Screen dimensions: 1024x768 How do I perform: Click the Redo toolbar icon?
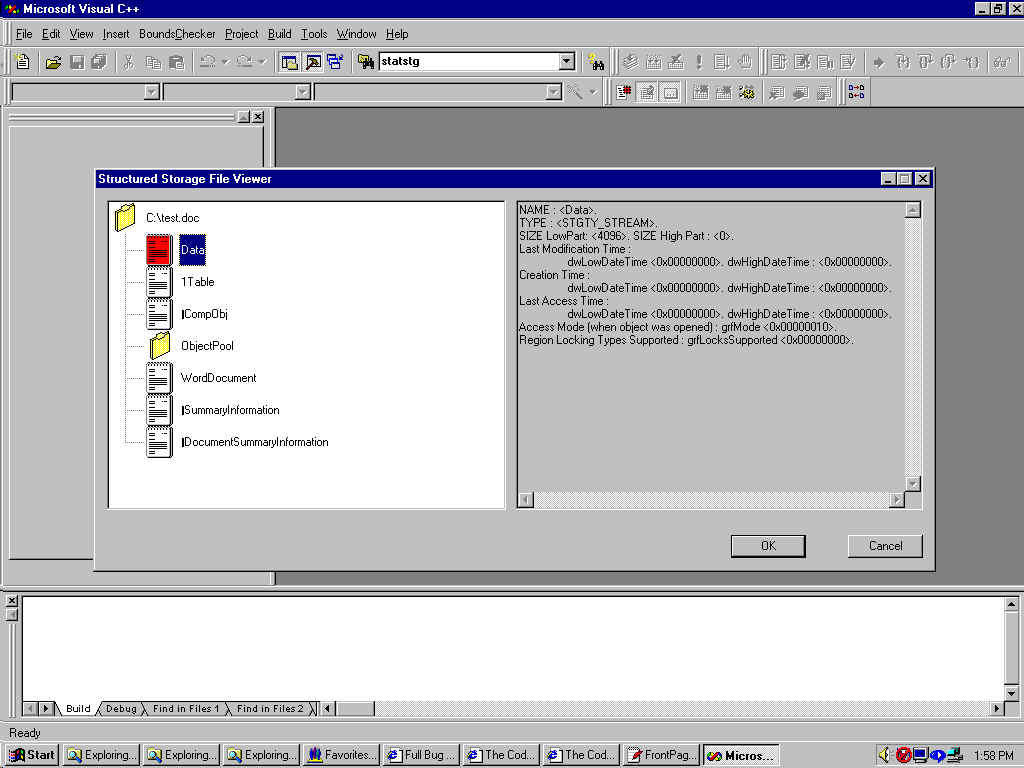coord(245,62)
